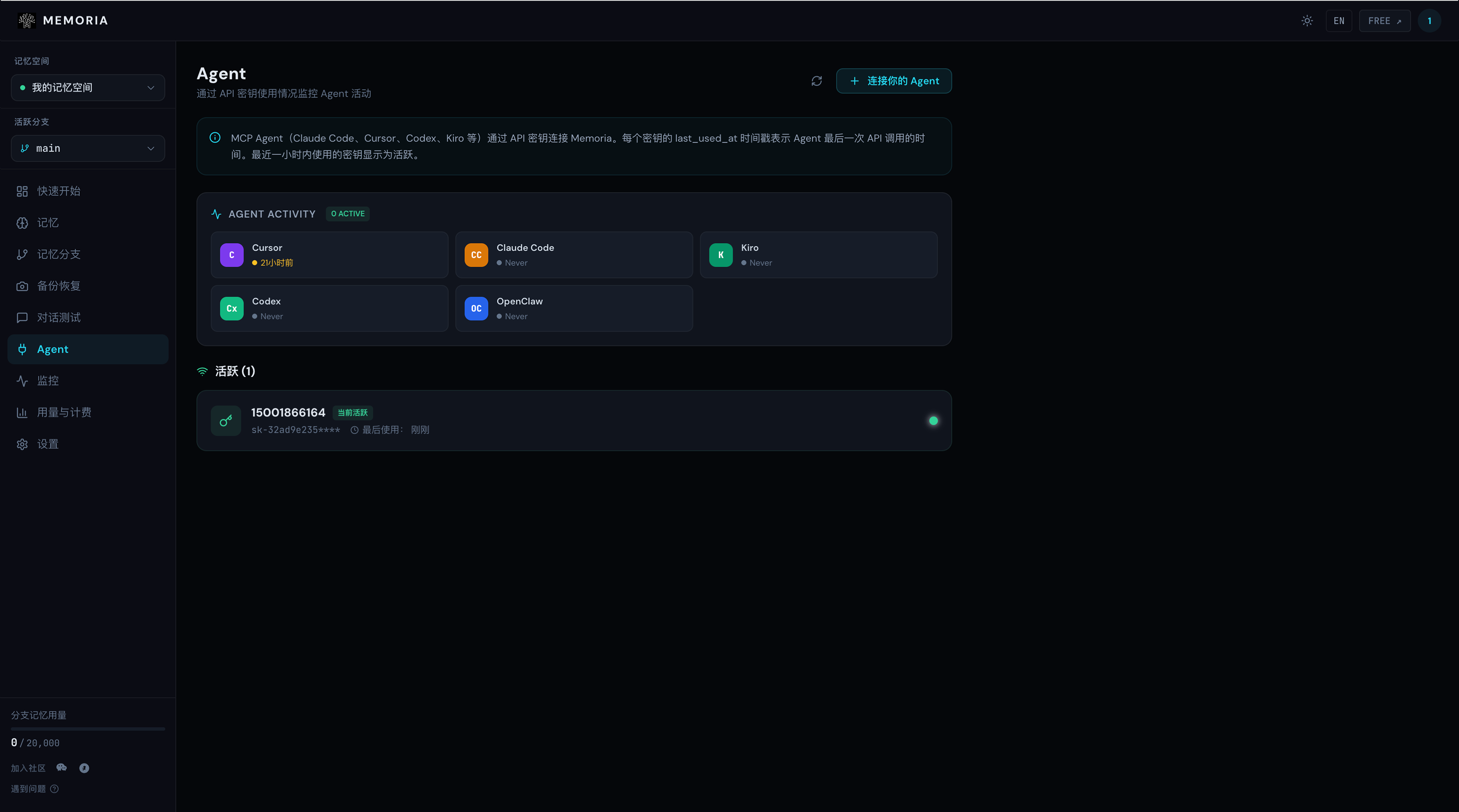Expand the 我的记忆空间 memory space dropdown
This screenshot has width=1459, height=812.
click(x=88, y=88)
